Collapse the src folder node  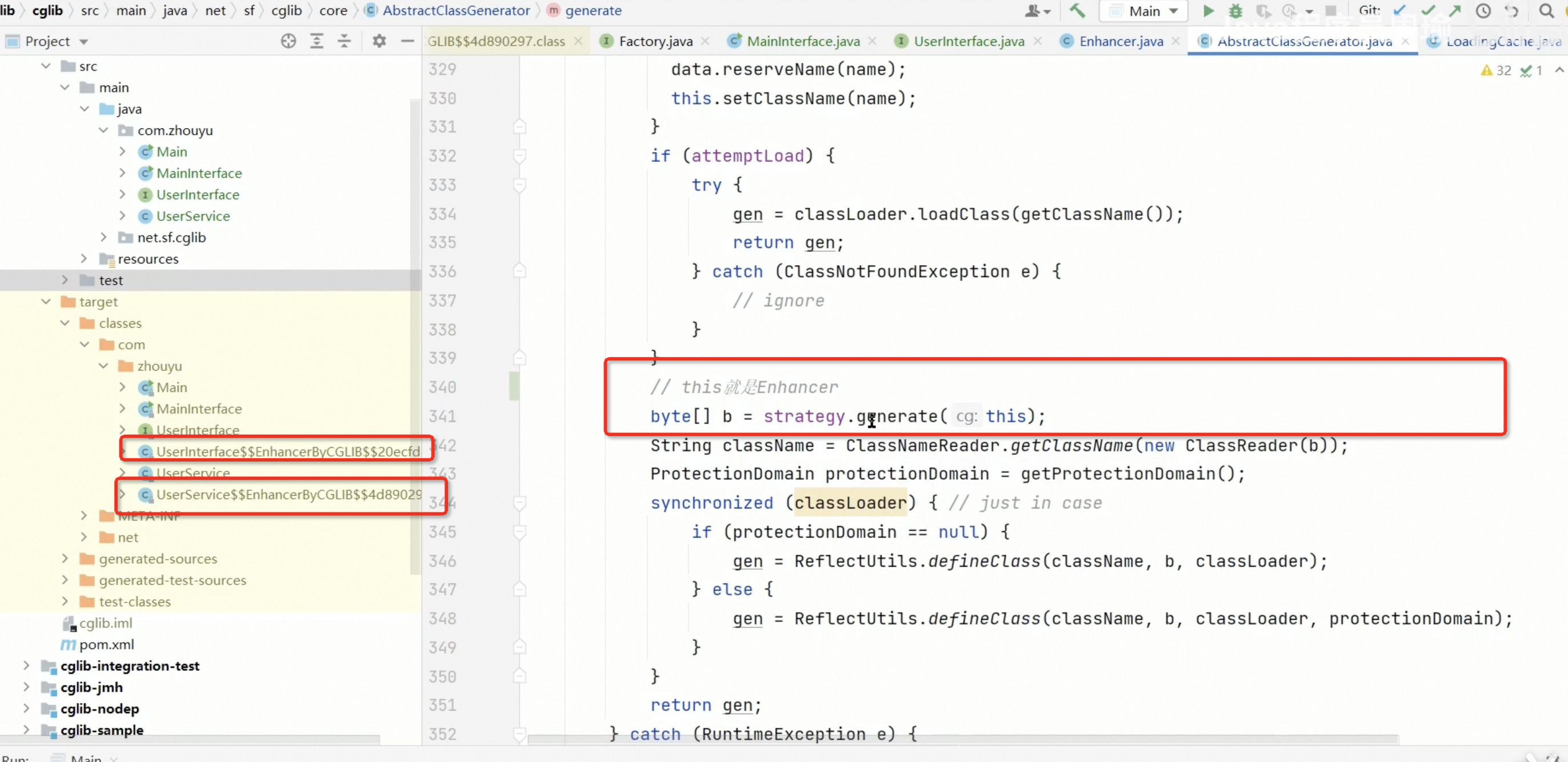click(46, 66)
